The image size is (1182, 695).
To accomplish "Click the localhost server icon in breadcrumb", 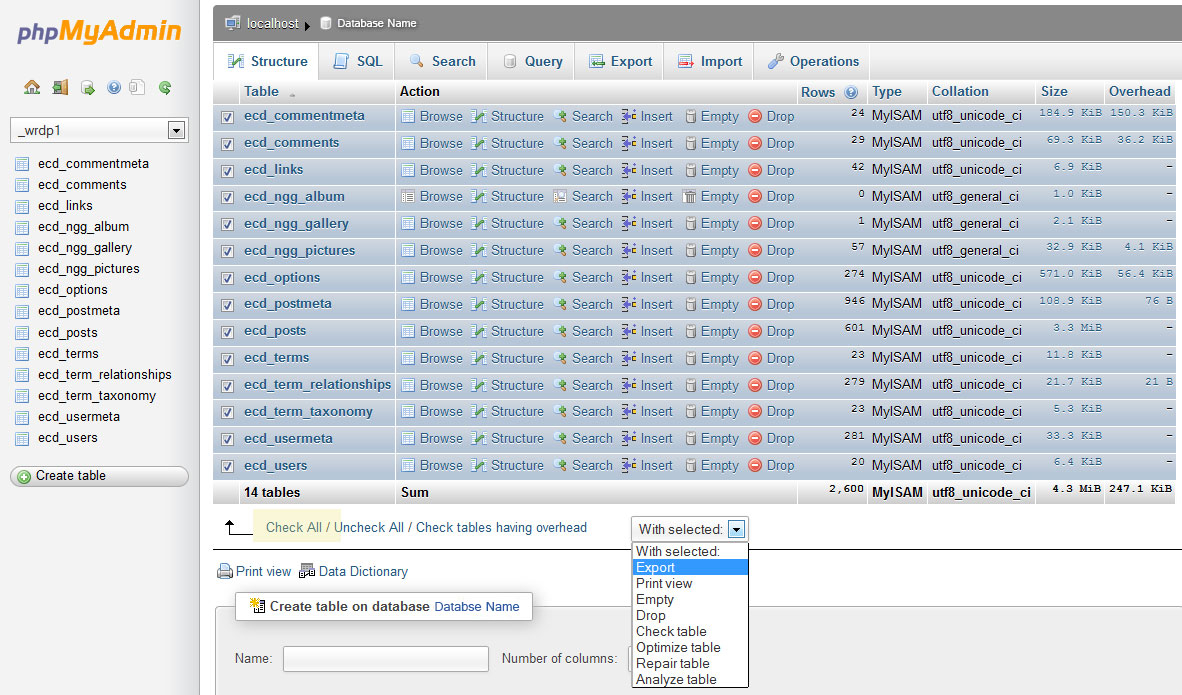I will pyautogui.click(x=233, y=23).
